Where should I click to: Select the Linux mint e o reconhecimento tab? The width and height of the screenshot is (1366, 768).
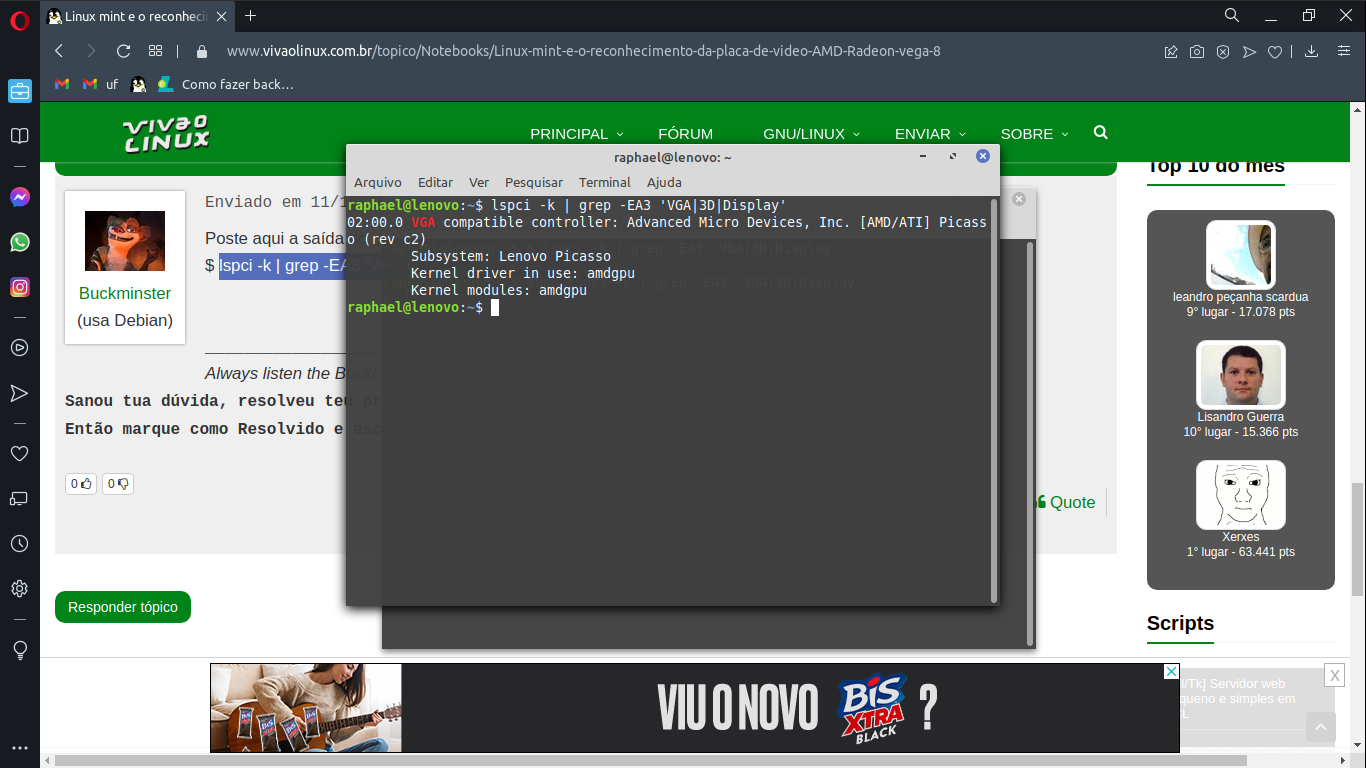tap(136, 16)
